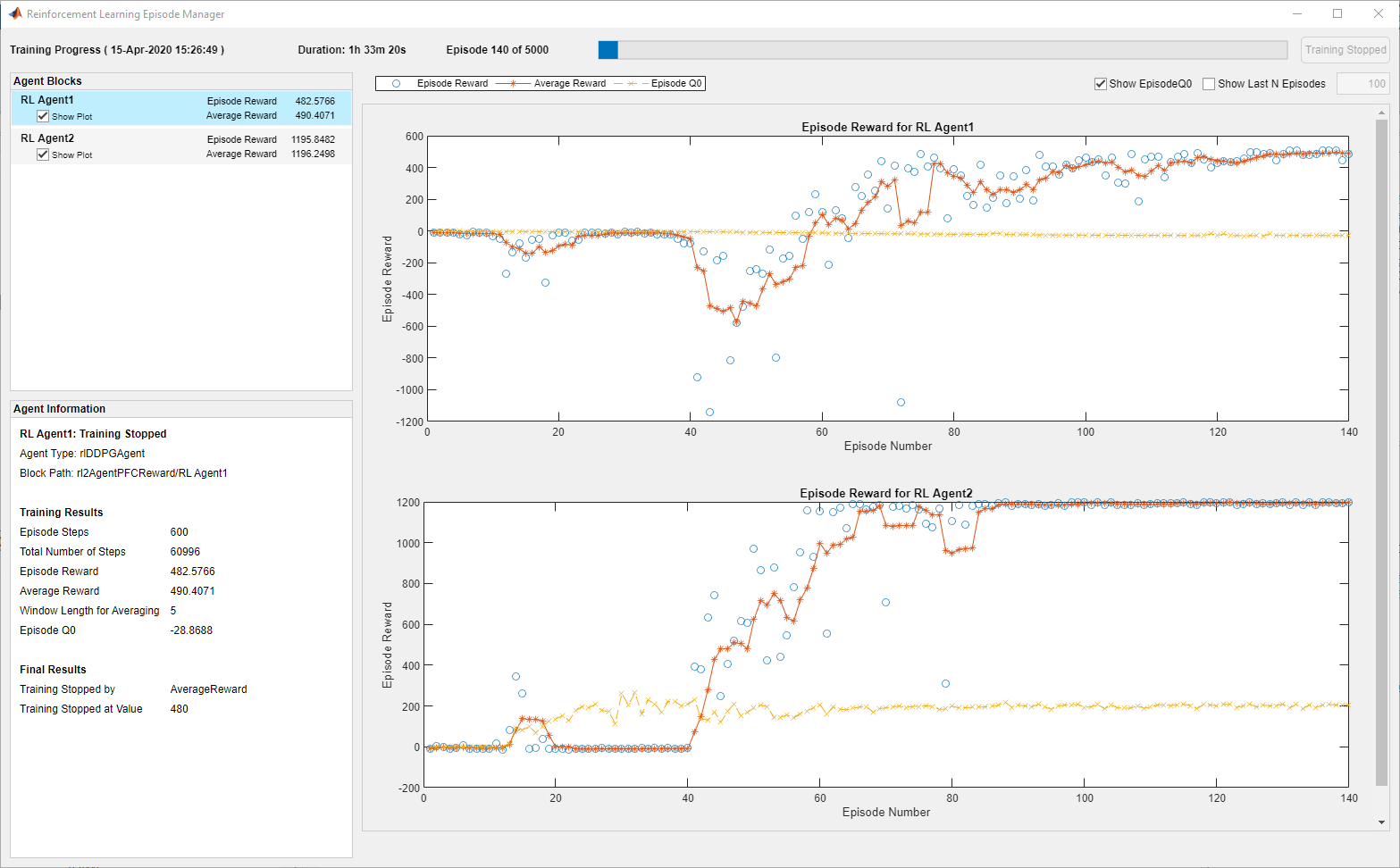Click Average Reward 490.4071 in Training Results

(193, 591)
